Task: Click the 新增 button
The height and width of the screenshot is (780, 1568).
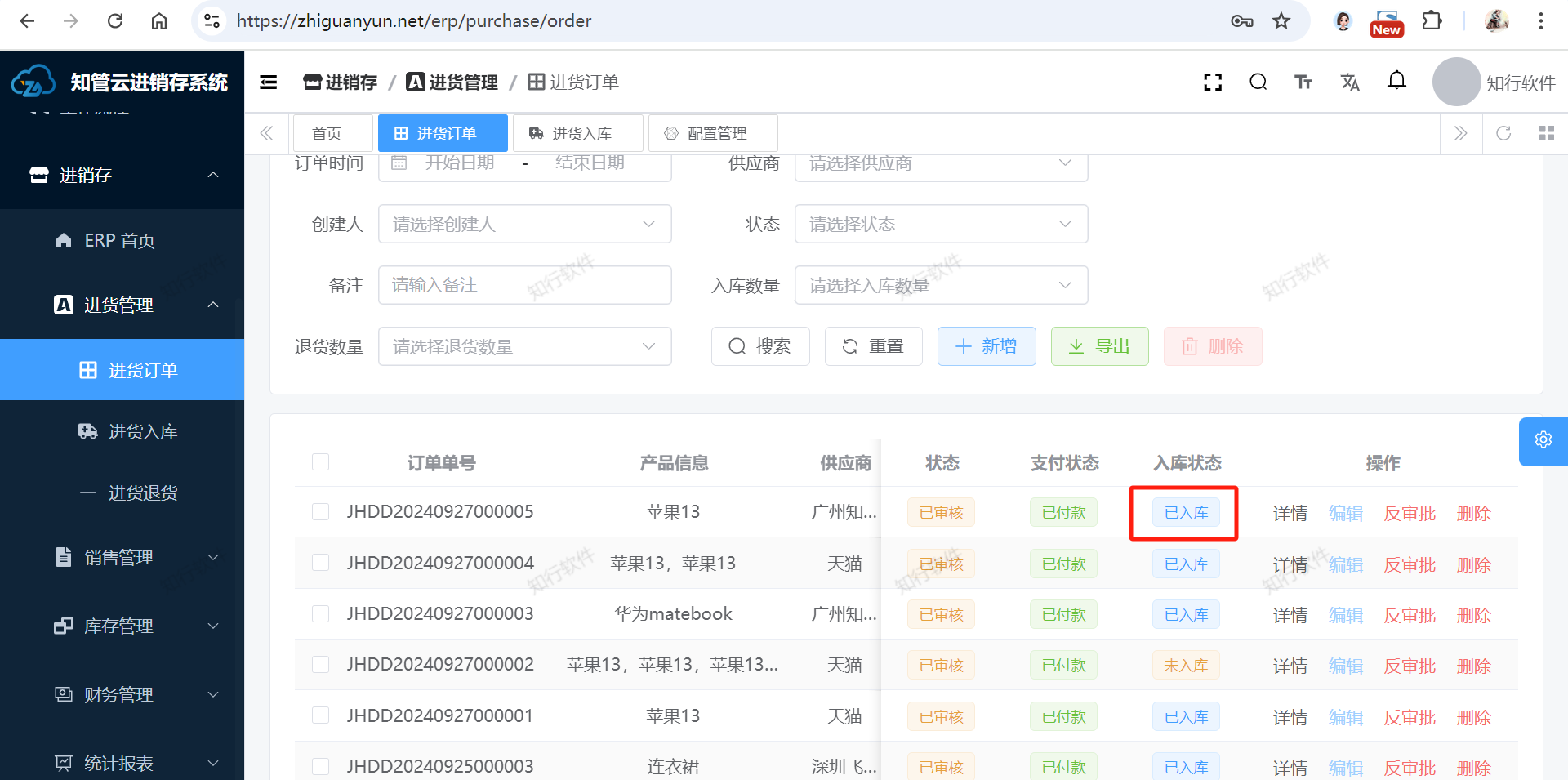Action: pyautogui.click(x=987, y=346)
